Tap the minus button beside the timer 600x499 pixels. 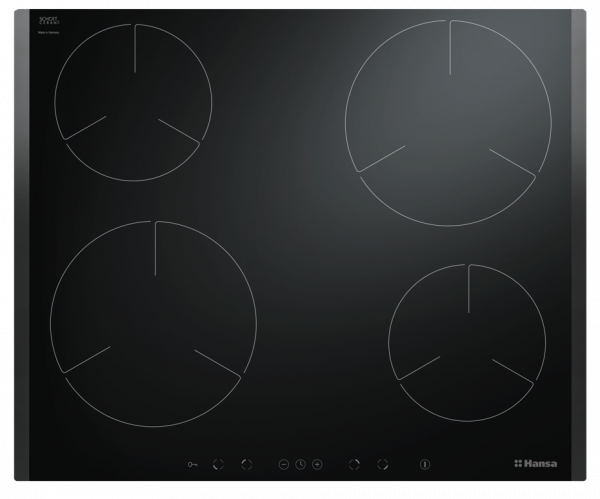coord(284,464)
